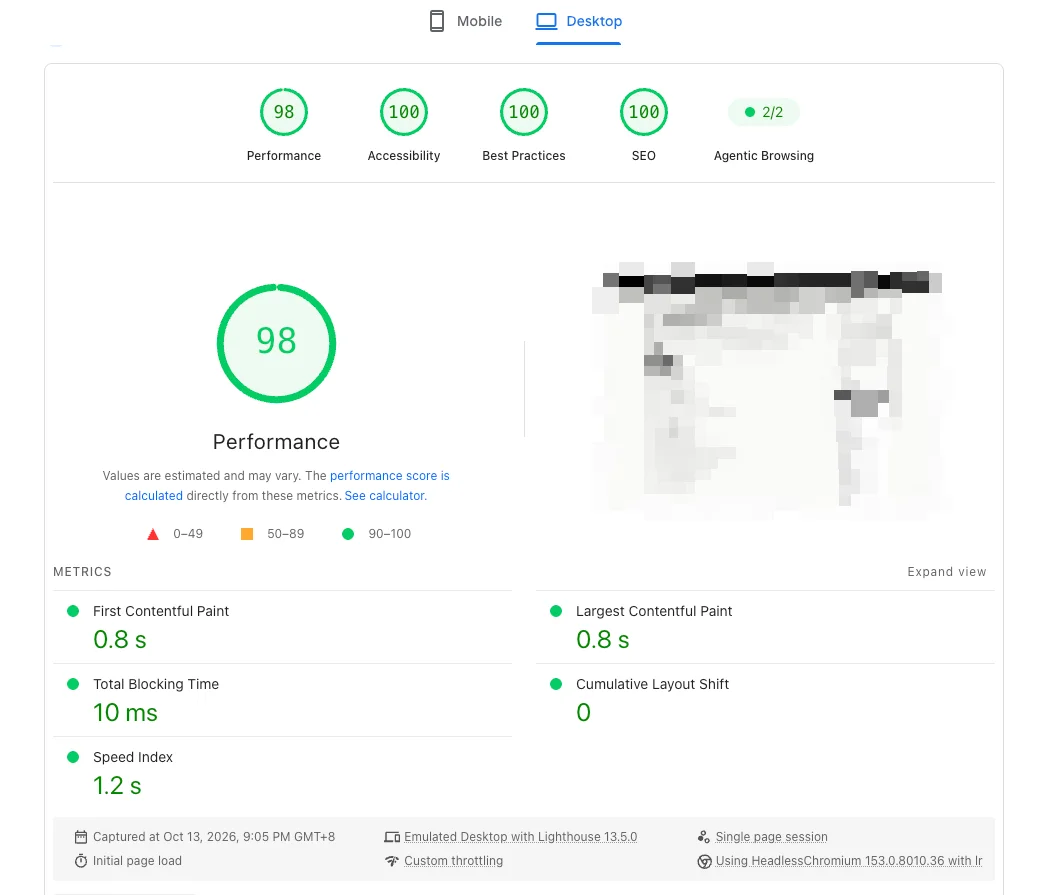Click the green dot beside Total Blocking Time
Viewport: 1049px width, 895px height.
tap(73, 684)
